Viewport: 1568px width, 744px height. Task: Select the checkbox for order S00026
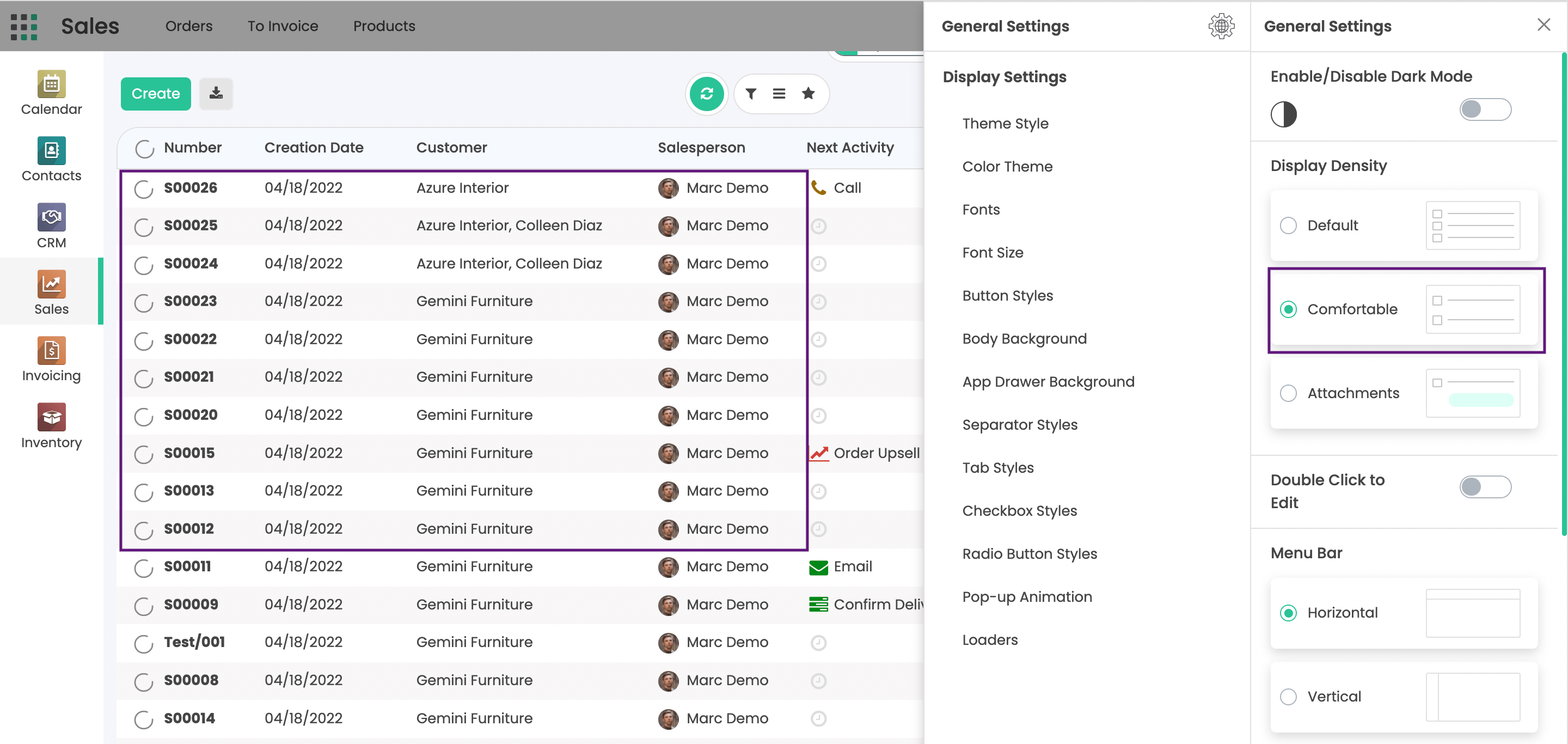tap(144, 189)
